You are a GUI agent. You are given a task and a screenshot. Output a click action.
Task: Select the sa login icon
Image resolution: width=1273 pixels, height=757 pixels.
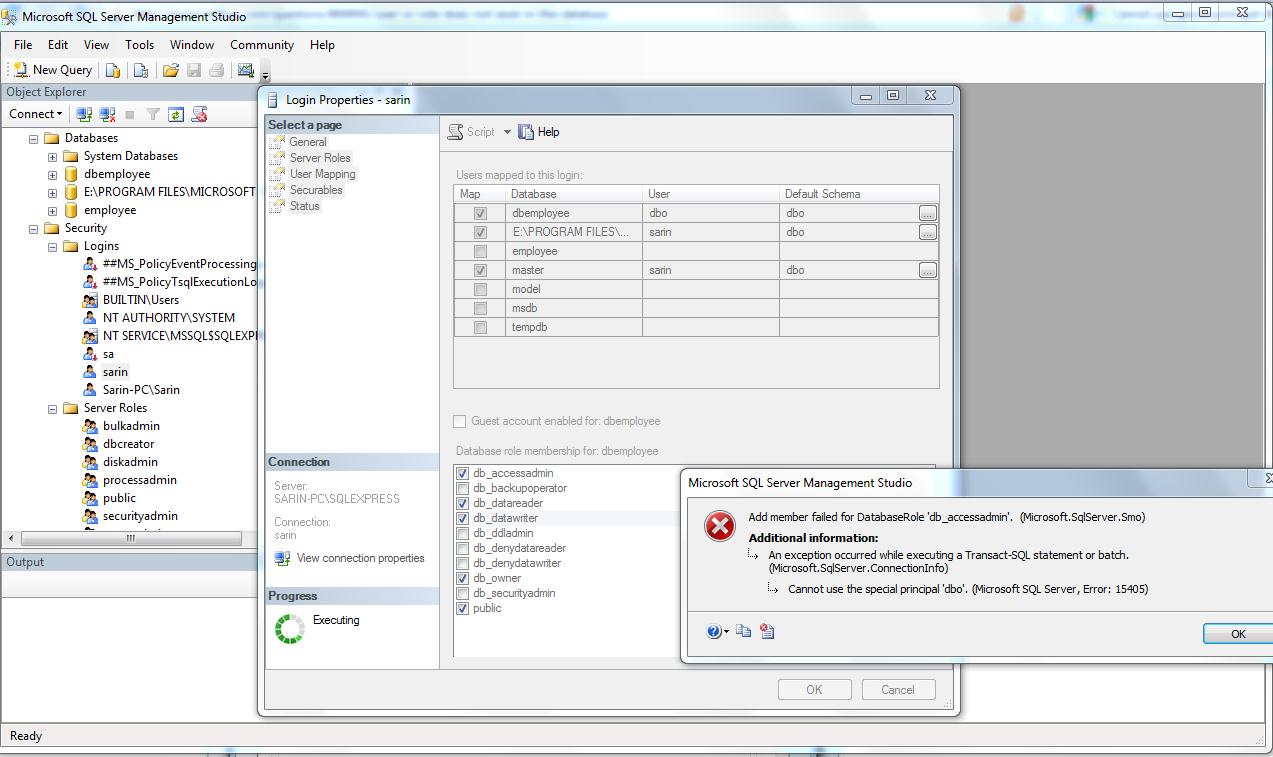(x=90, y=354)
